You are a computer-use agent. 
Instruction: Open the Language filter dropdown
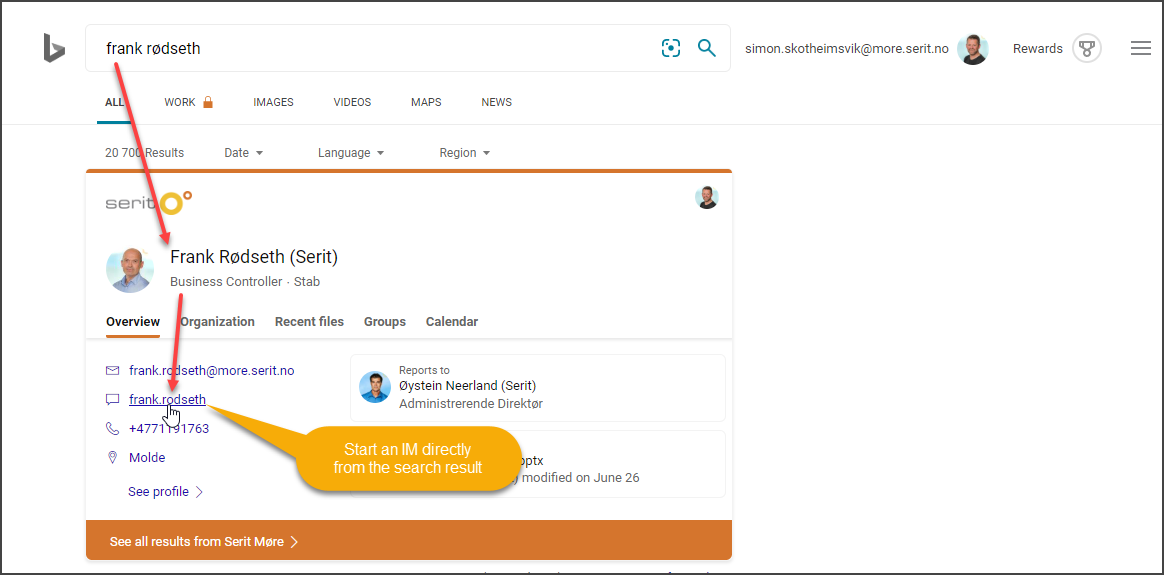tap(351, 153)
